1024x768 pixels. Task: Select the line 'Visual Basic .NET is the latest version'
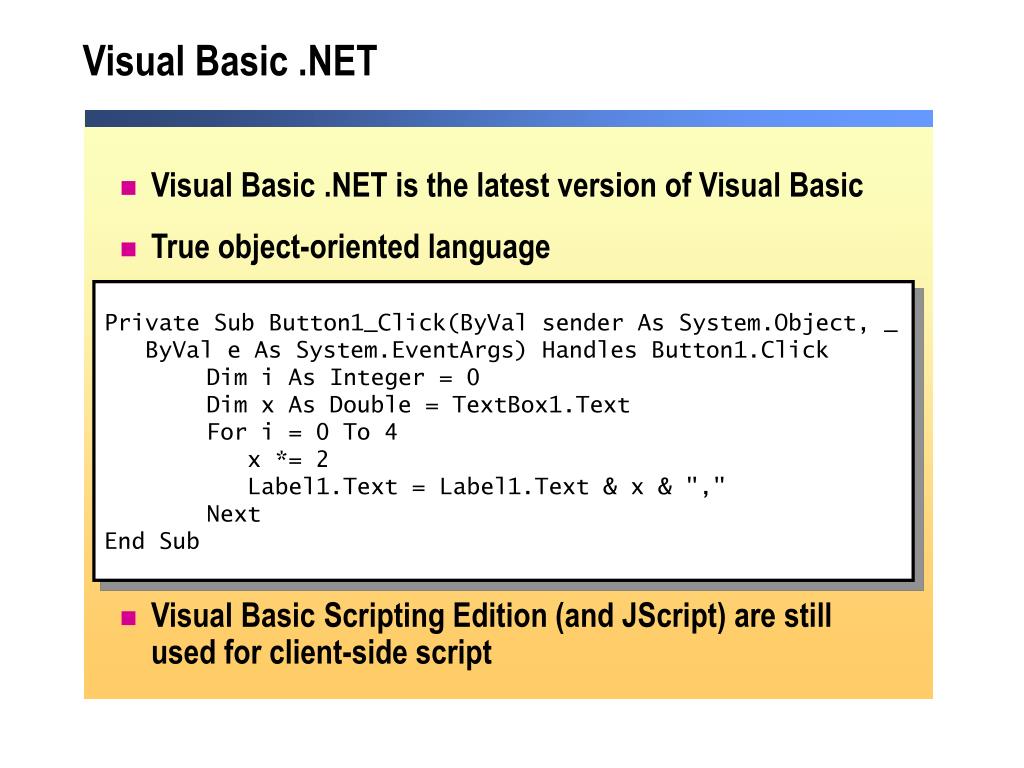click(507, 185)
